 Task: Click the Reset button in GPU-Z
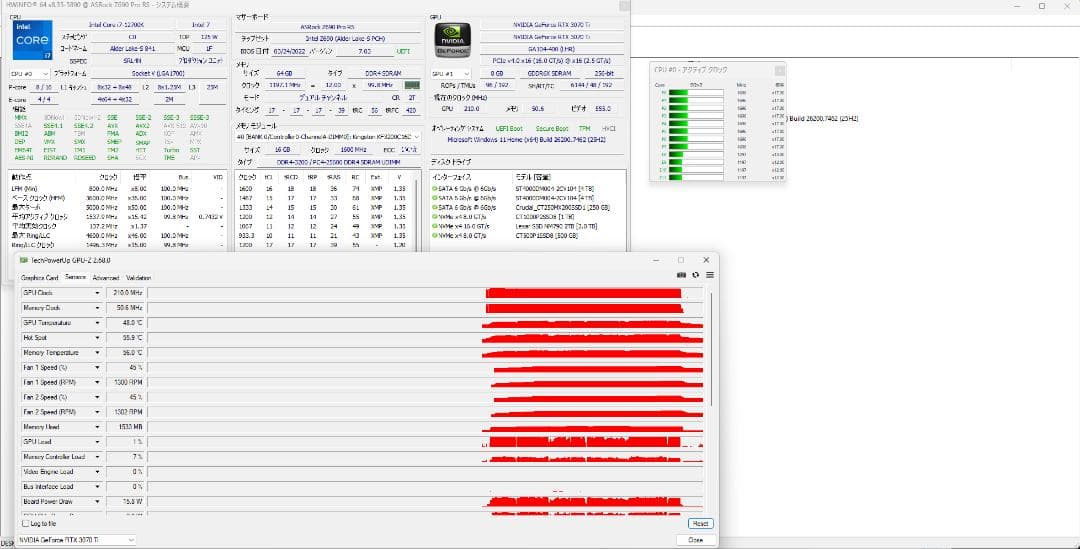700,524
